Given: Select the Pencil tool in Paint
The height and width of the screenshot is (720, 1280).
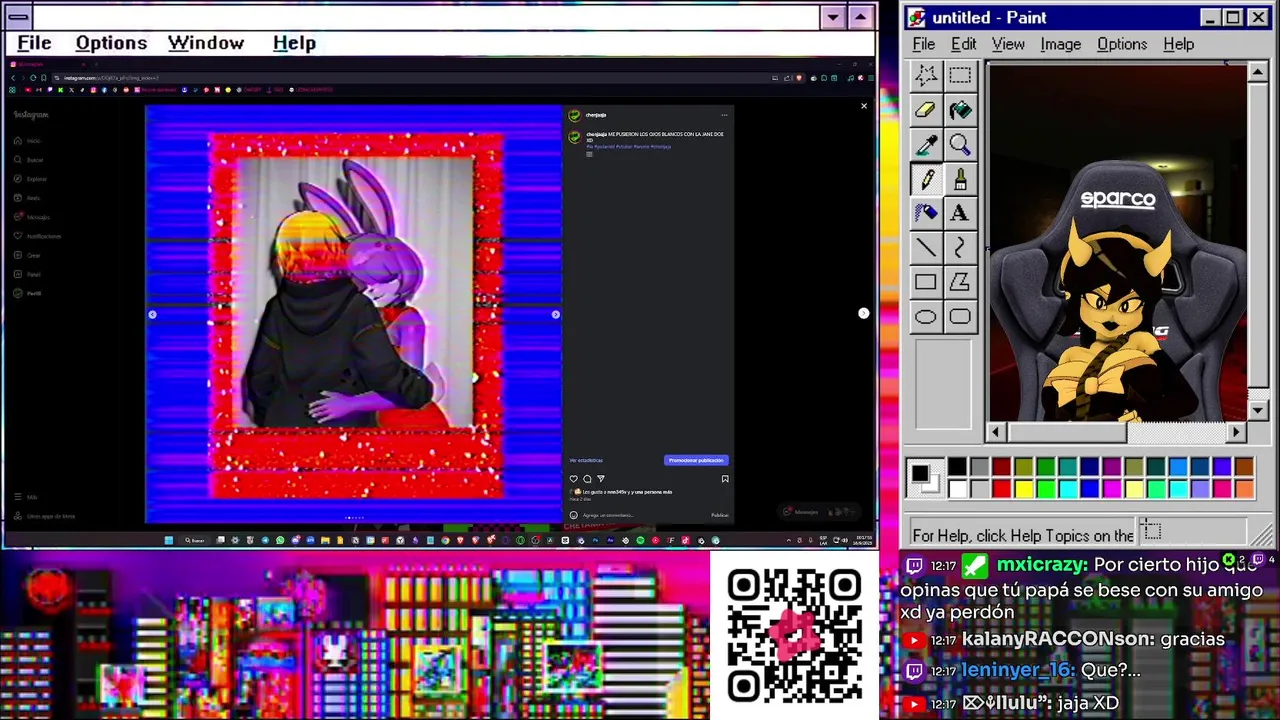Looking at the screenshot, I should point(926,179).
